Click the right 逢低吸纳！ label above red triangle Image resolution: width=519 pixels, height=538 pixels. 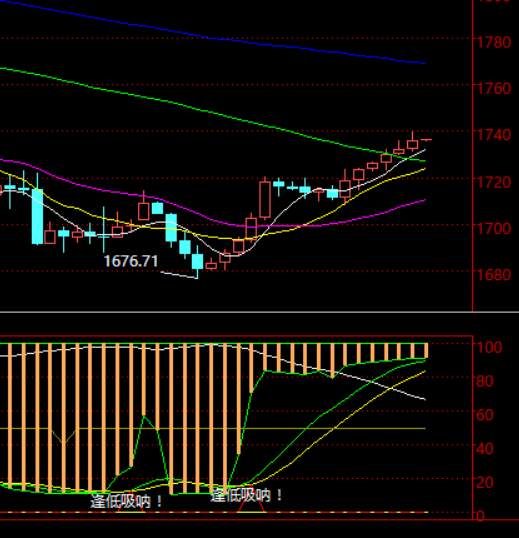click(x=246, y=495)
